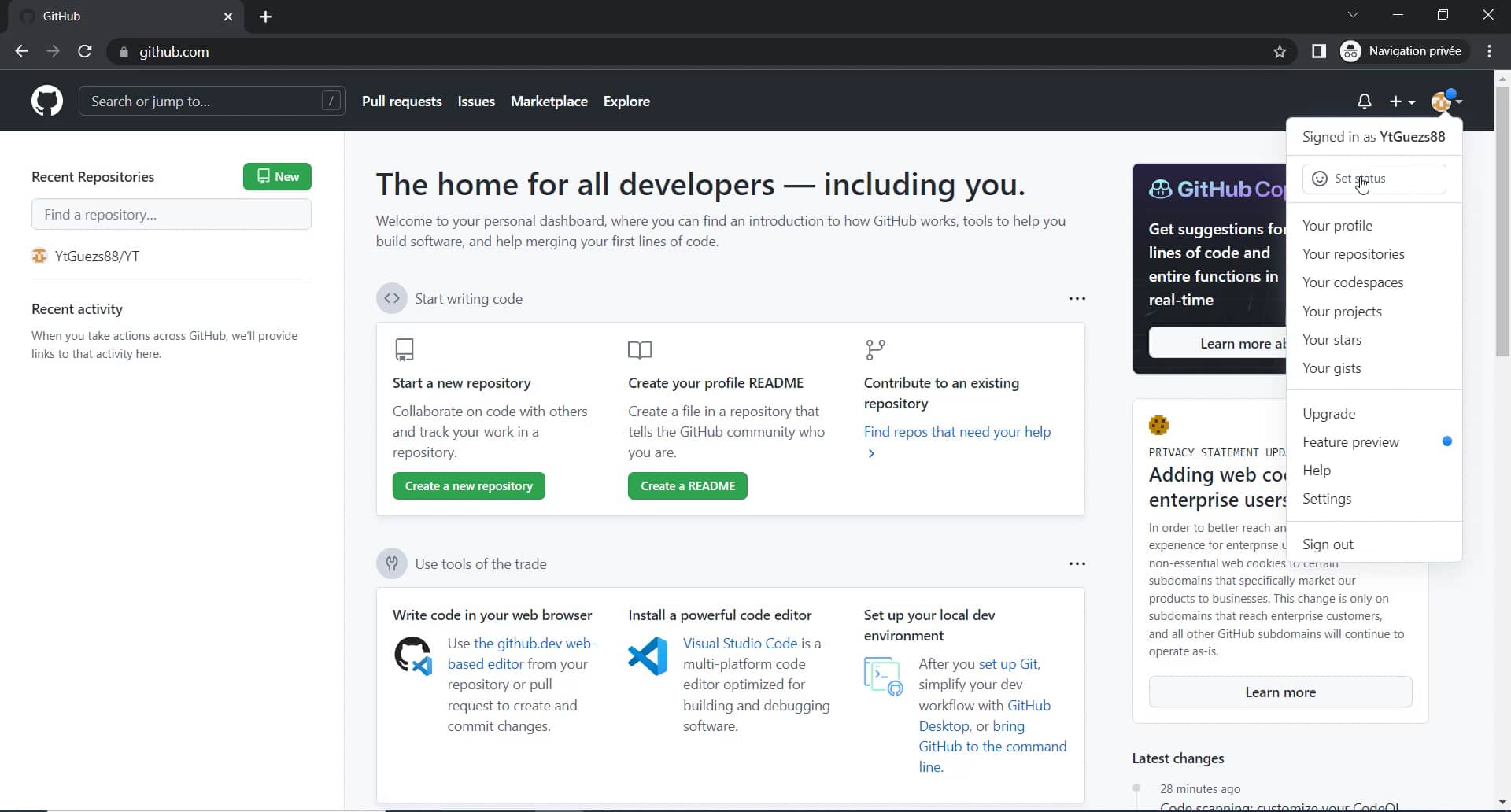This screenshot has width=1511, height=812.
Task: Open the Visual Studio Code link
Action: (x=741, y=644)
